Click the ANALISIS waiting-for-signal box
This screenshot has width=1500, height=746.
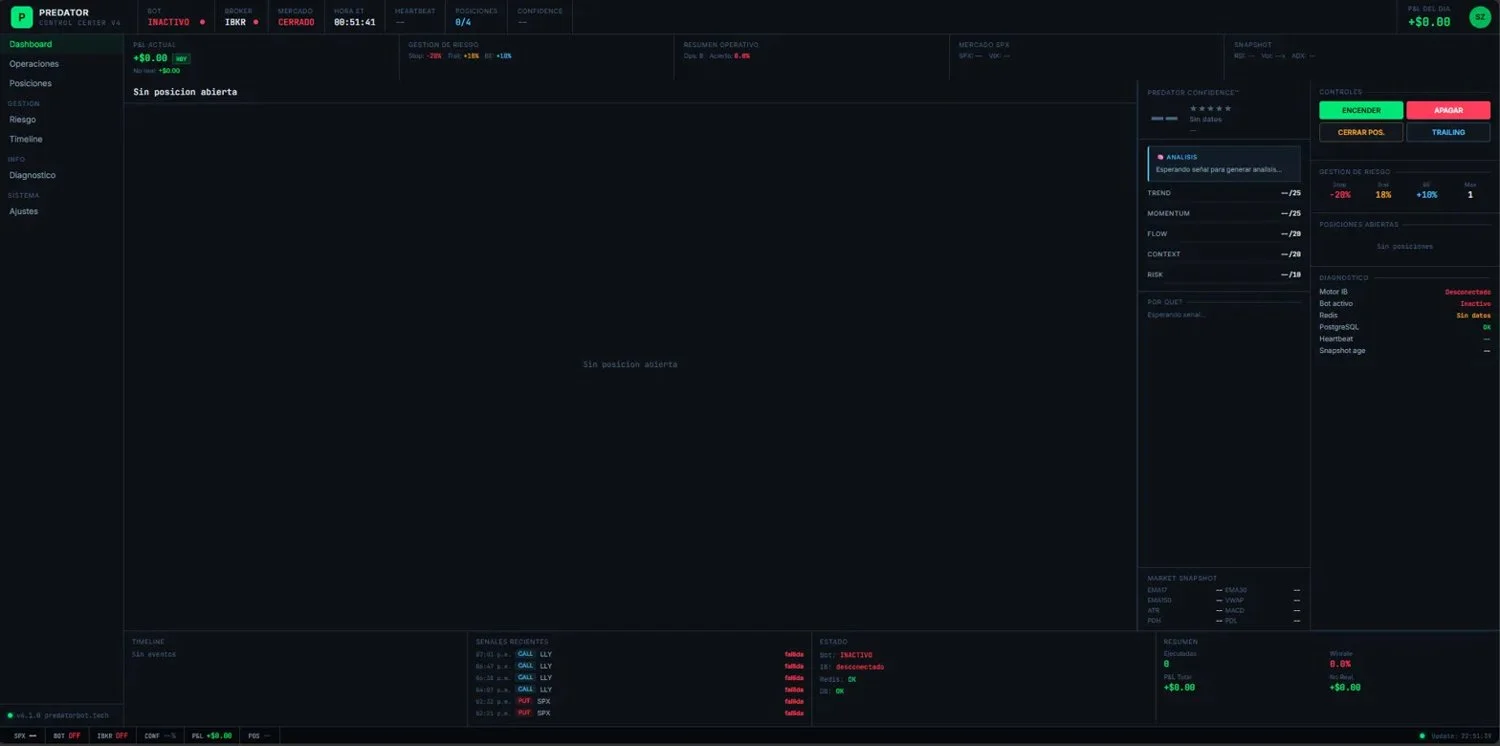(1224, 164)
